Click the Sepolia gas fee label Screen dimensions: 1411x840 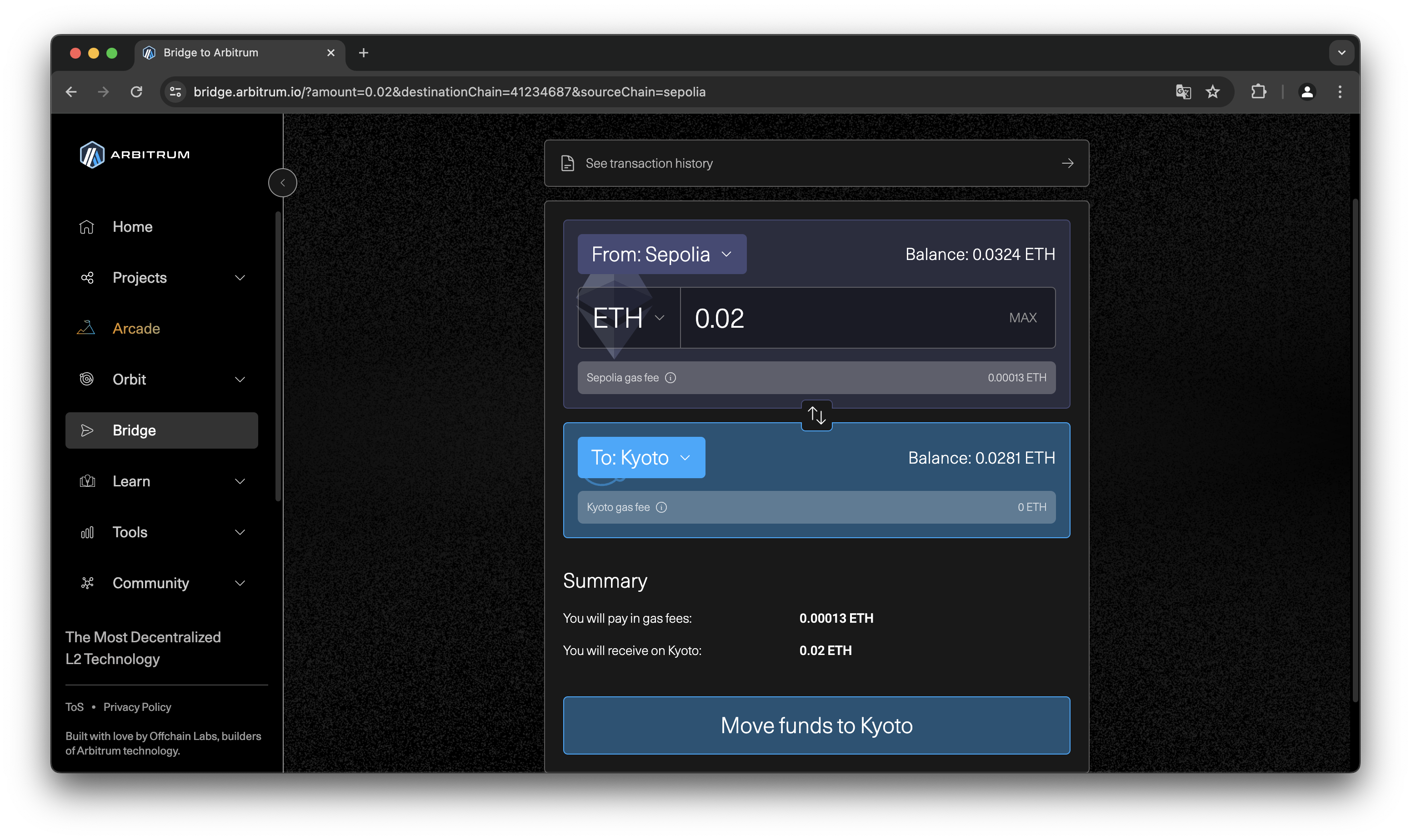coord(623,378)
